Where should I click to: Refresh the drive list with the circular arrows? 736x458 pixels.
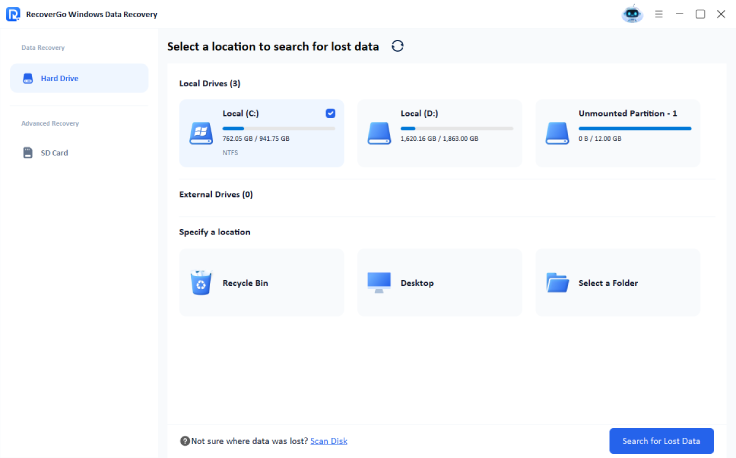coord(398,46)
